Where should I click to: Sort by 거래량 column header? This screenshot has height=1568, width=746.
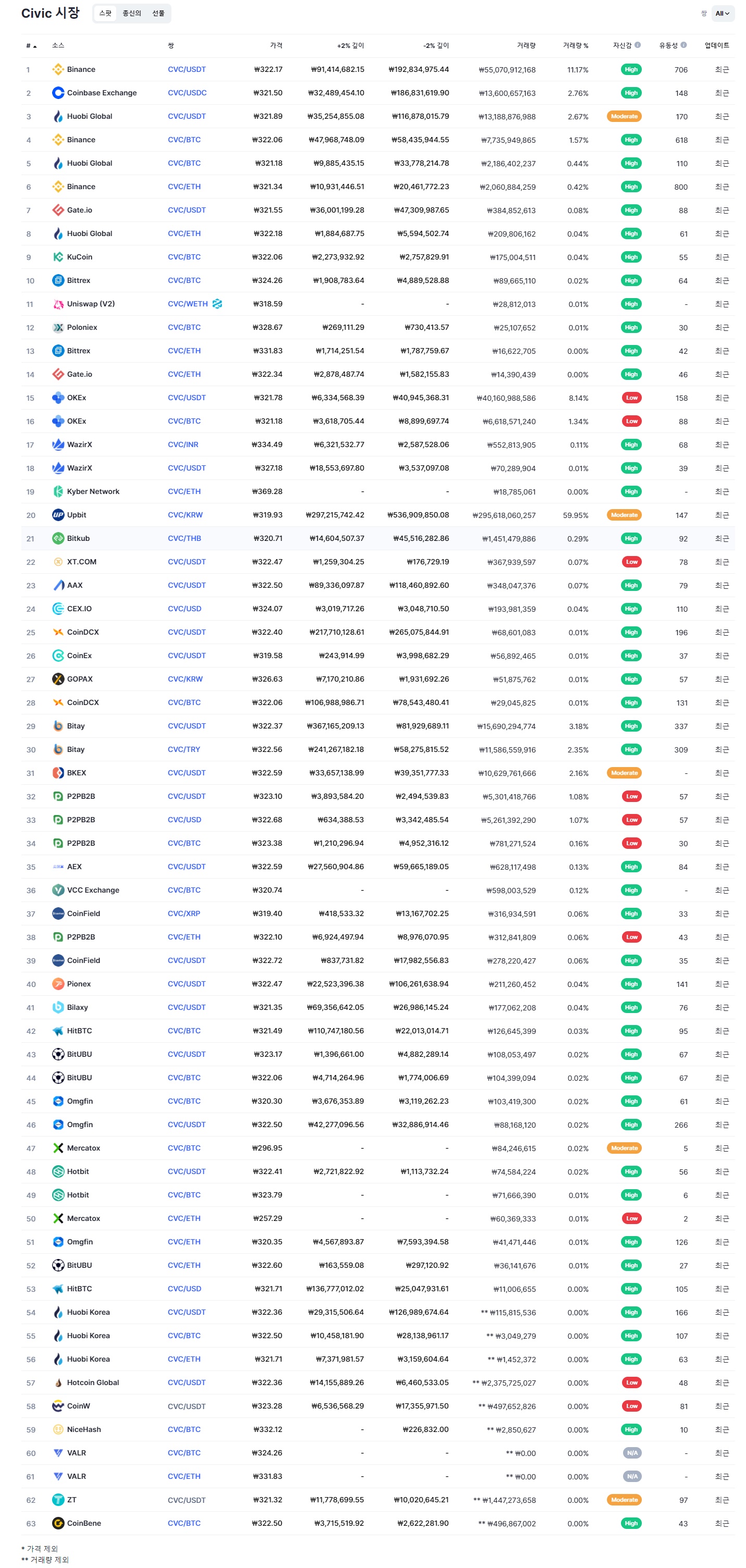pos(526,46)
